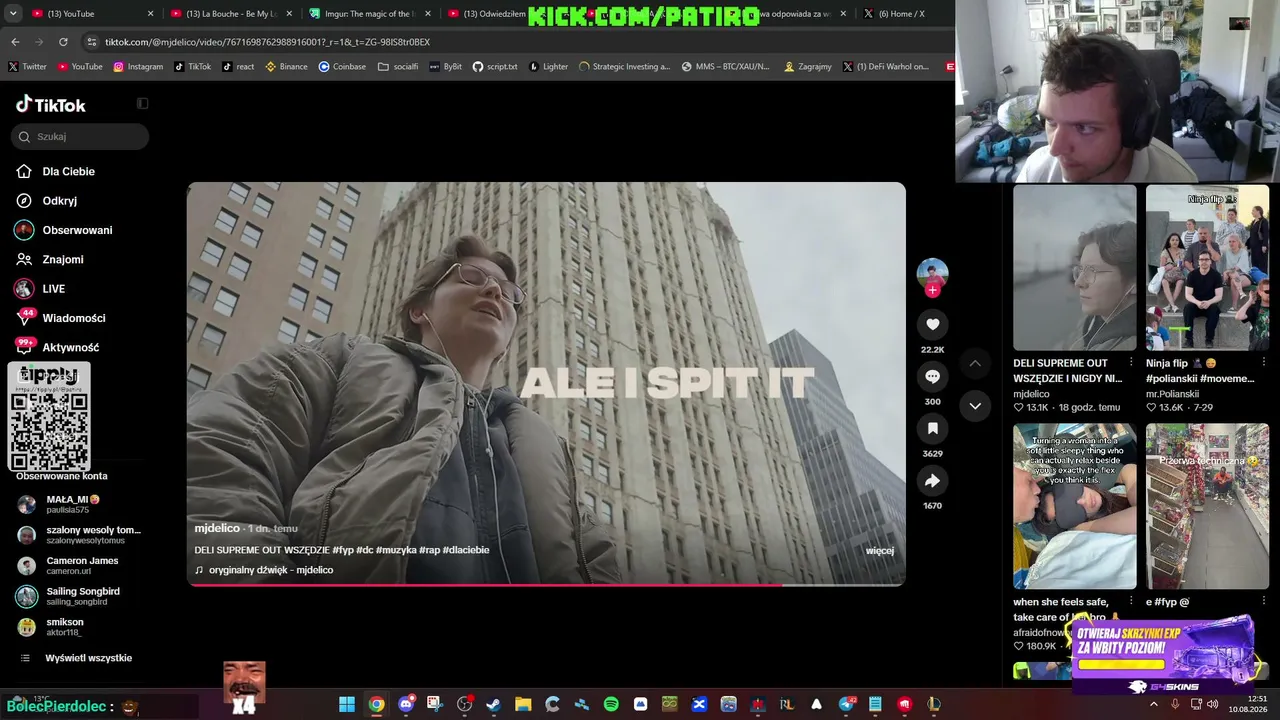Viewport: 1280px width, 720px height.
Task: Switch to the La Bouche - Be My Lover tab
Action: [x=230, y=14]
